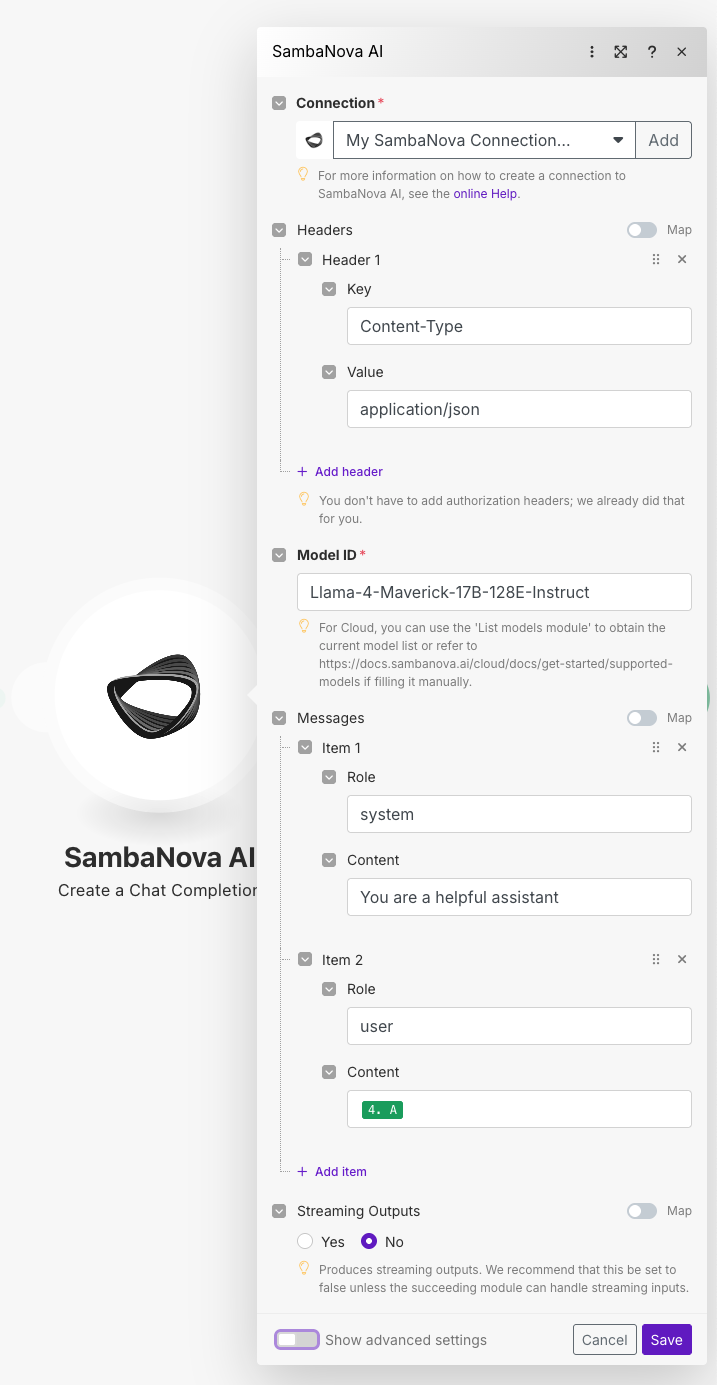Click the Model ID input field
The width and height of the screenshot is (717, 1385).
point(494,592)
